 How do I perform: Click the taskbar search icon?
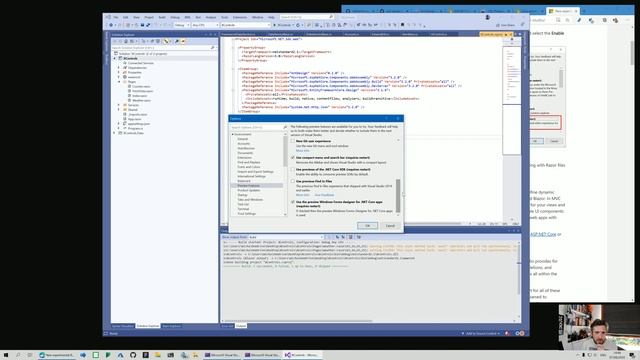tap(18, 355)
